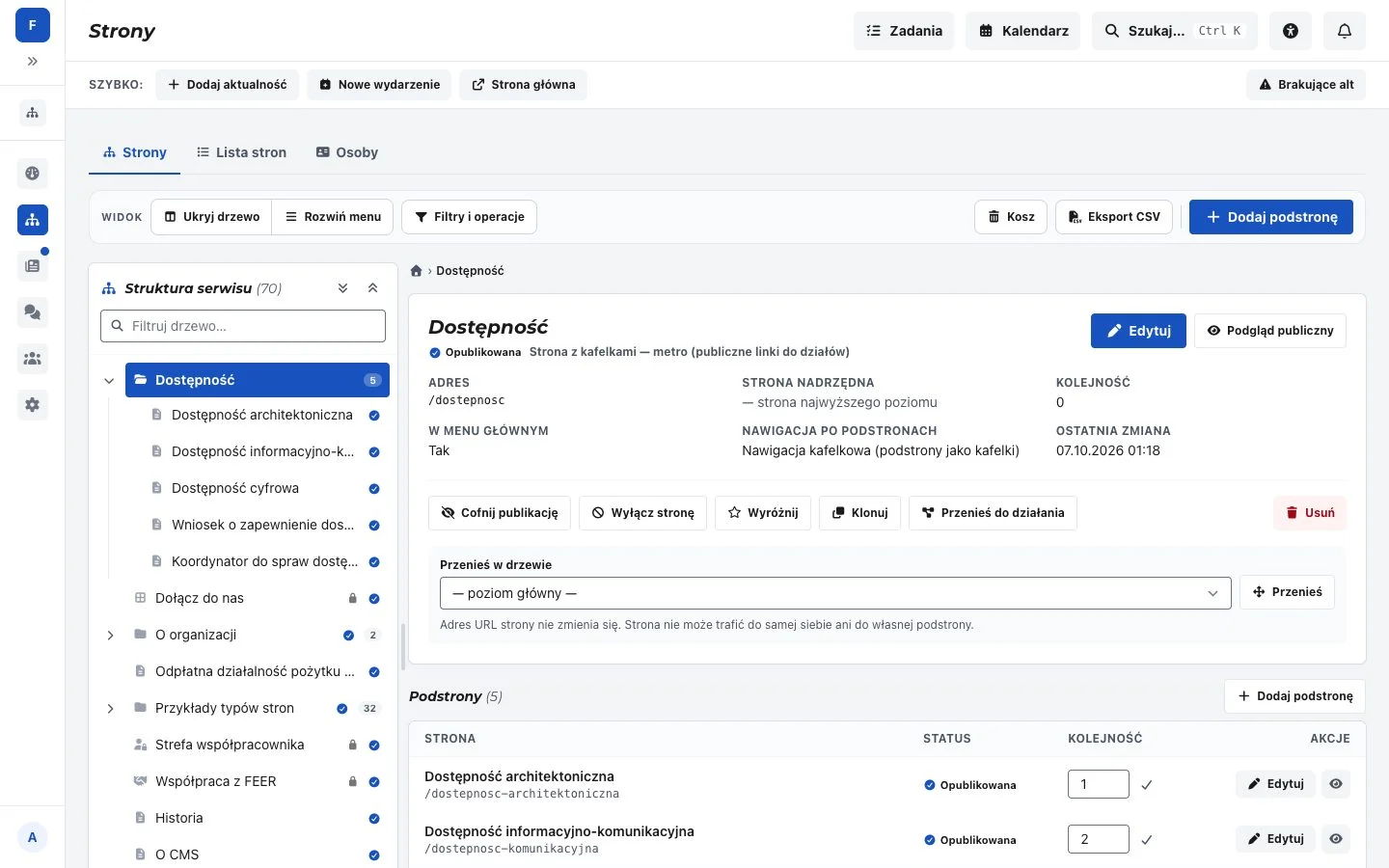
Task: Click Dodaj podstronę in Podstrony section
Action: 1294,696
